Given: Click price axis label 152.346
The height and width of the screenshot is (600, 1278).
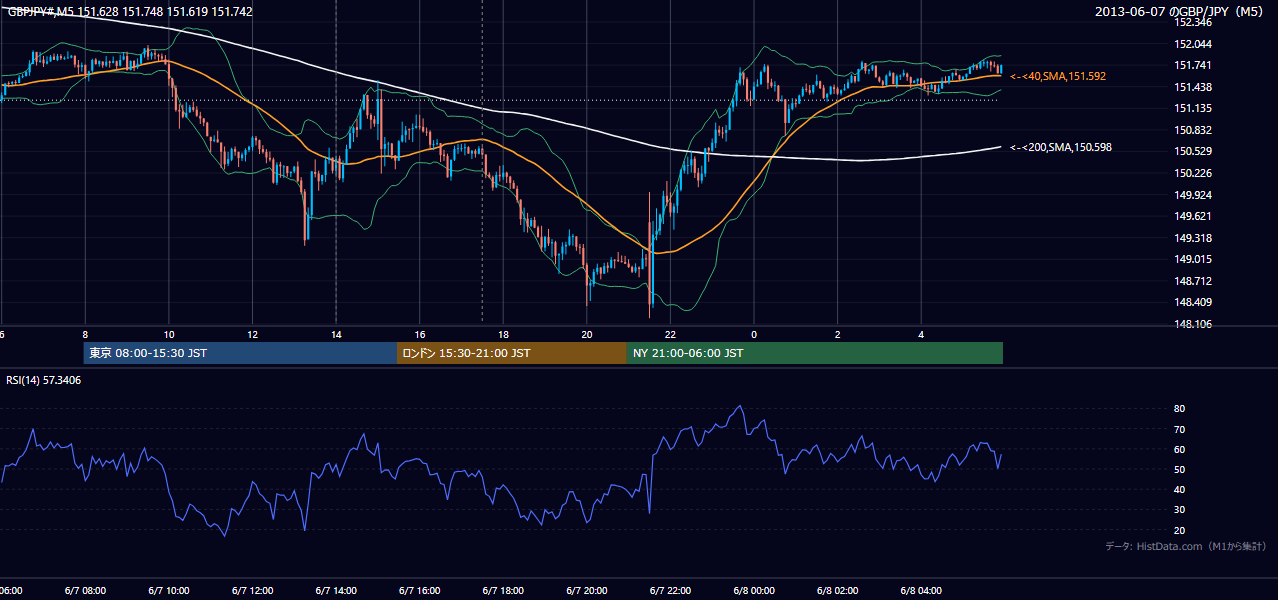Looking at the screenshot, I should point(1192,22).
